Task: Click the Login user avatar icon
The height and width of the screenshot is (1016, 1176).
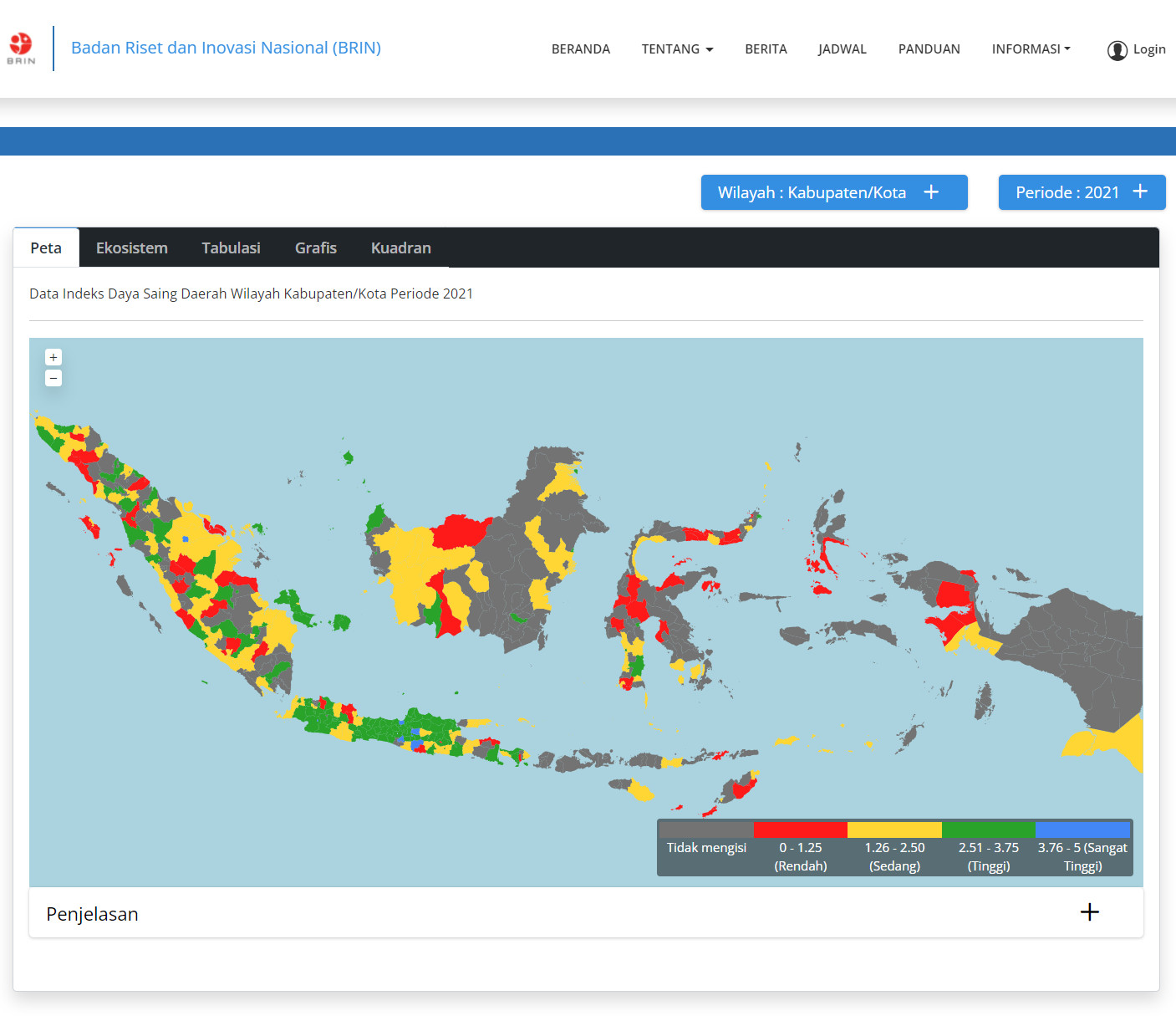Action: 1117,50
